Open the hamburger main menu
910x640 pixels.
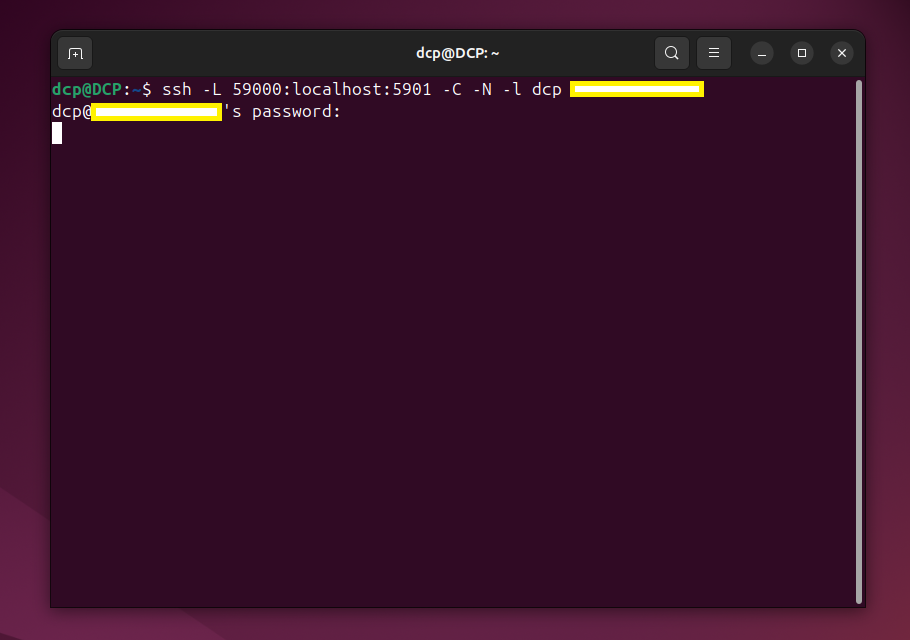[714, 53]
